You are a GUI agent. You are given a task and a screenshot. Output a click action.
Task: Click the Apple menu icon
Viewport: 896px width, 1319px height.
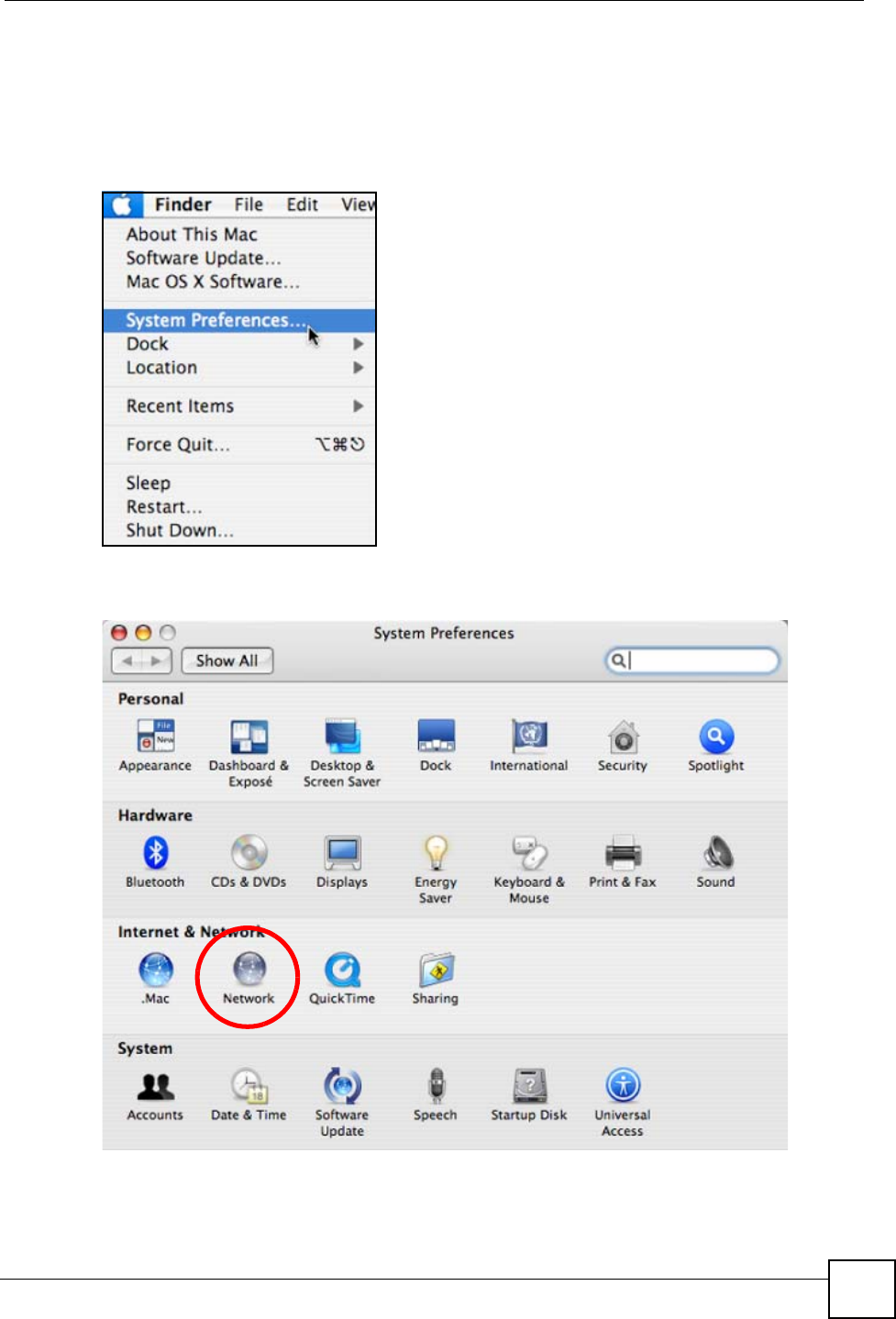click(123, 205)
